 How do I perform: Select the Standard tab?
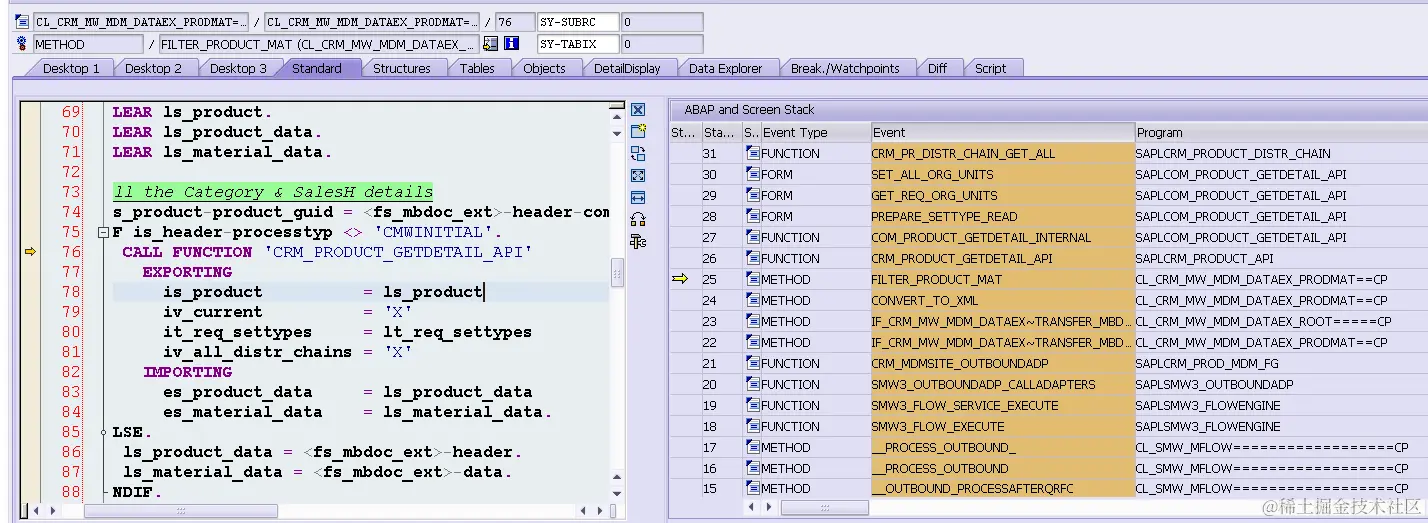coord(317,68)
